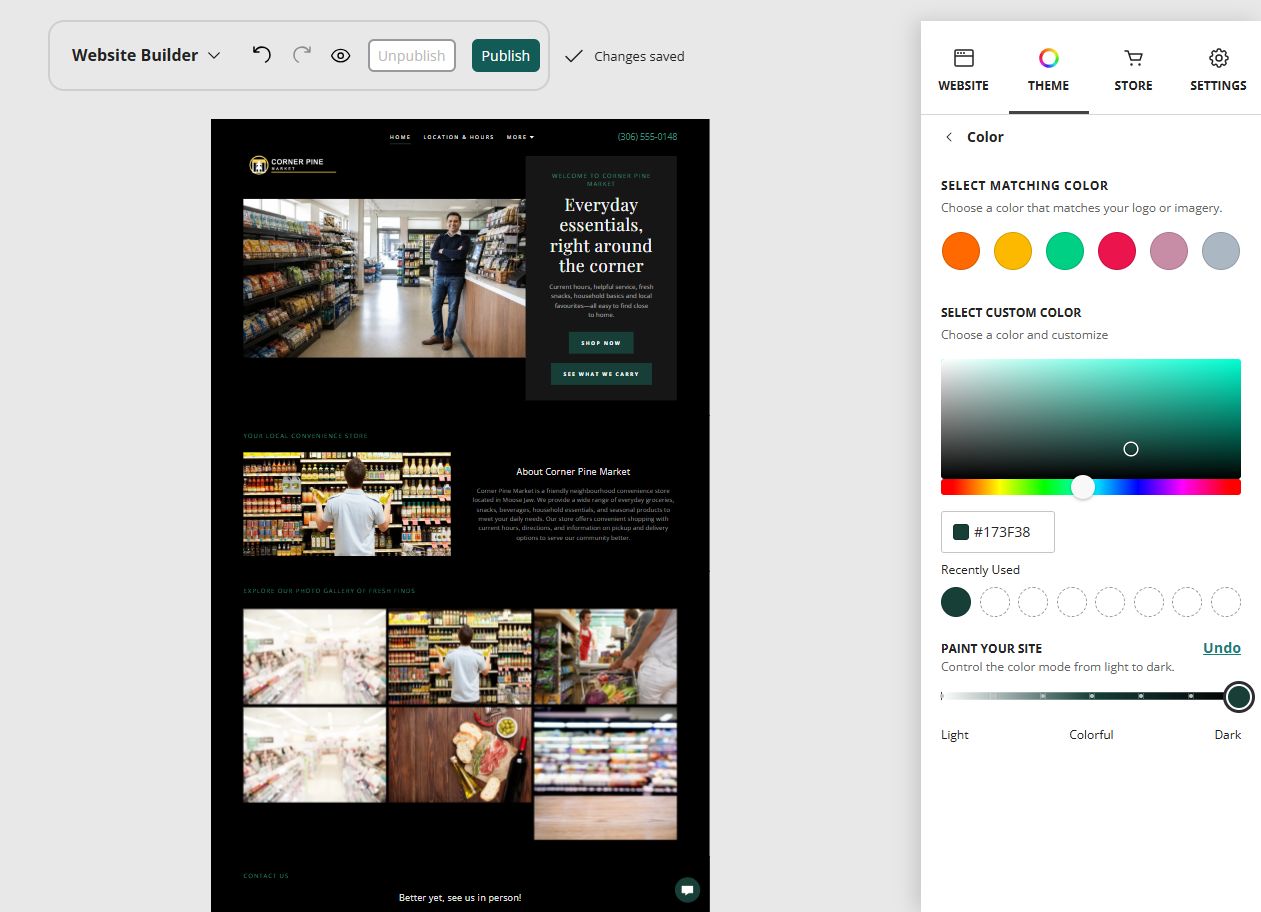Click 'Better yet, see us in person!' text
Screen dimensions: 1261x912
click(460, 897)
